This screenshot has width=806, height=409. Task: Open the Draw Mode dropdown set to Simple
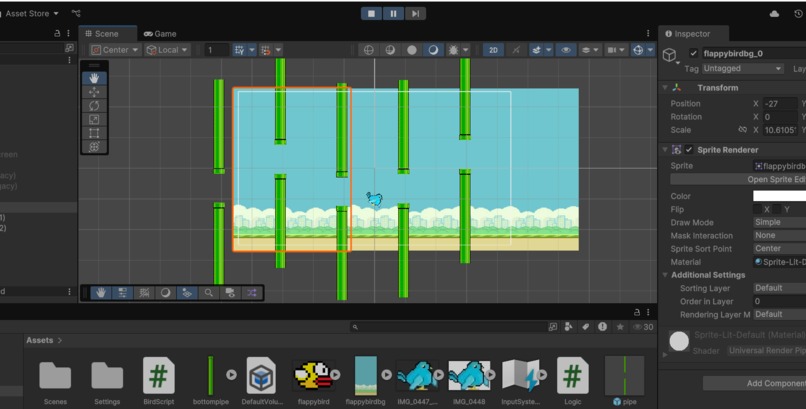coord(779,222)
